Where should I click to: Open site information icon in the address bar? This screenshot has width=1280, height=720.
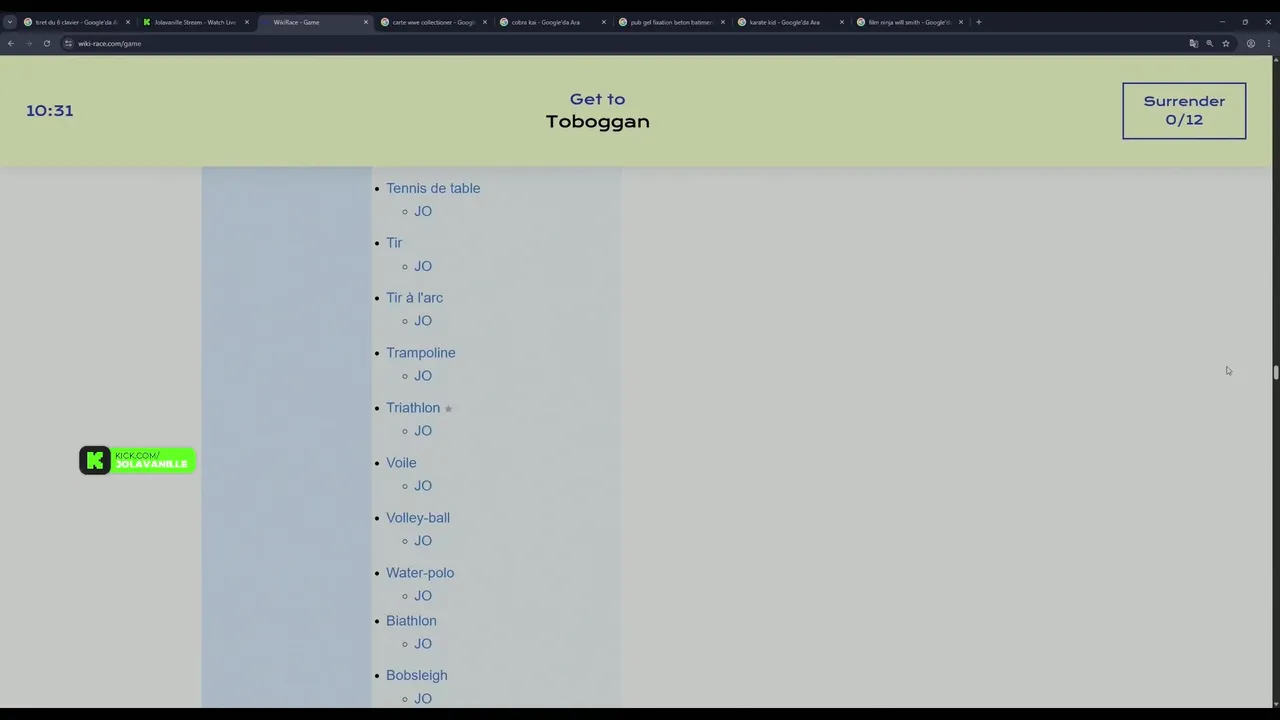click(68, 43)
